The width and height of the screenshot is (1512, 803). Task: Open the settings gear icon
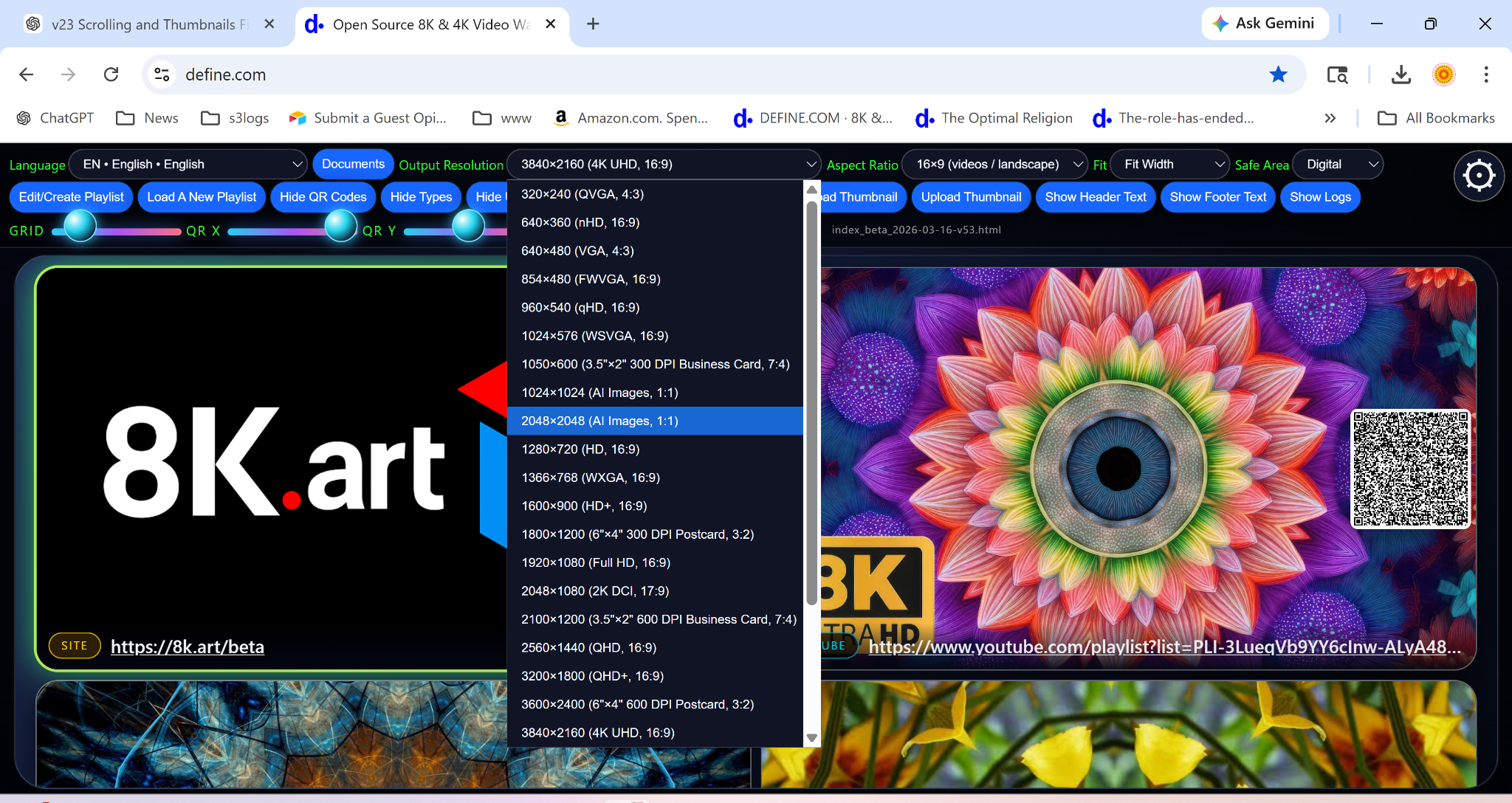(1479, 176)
